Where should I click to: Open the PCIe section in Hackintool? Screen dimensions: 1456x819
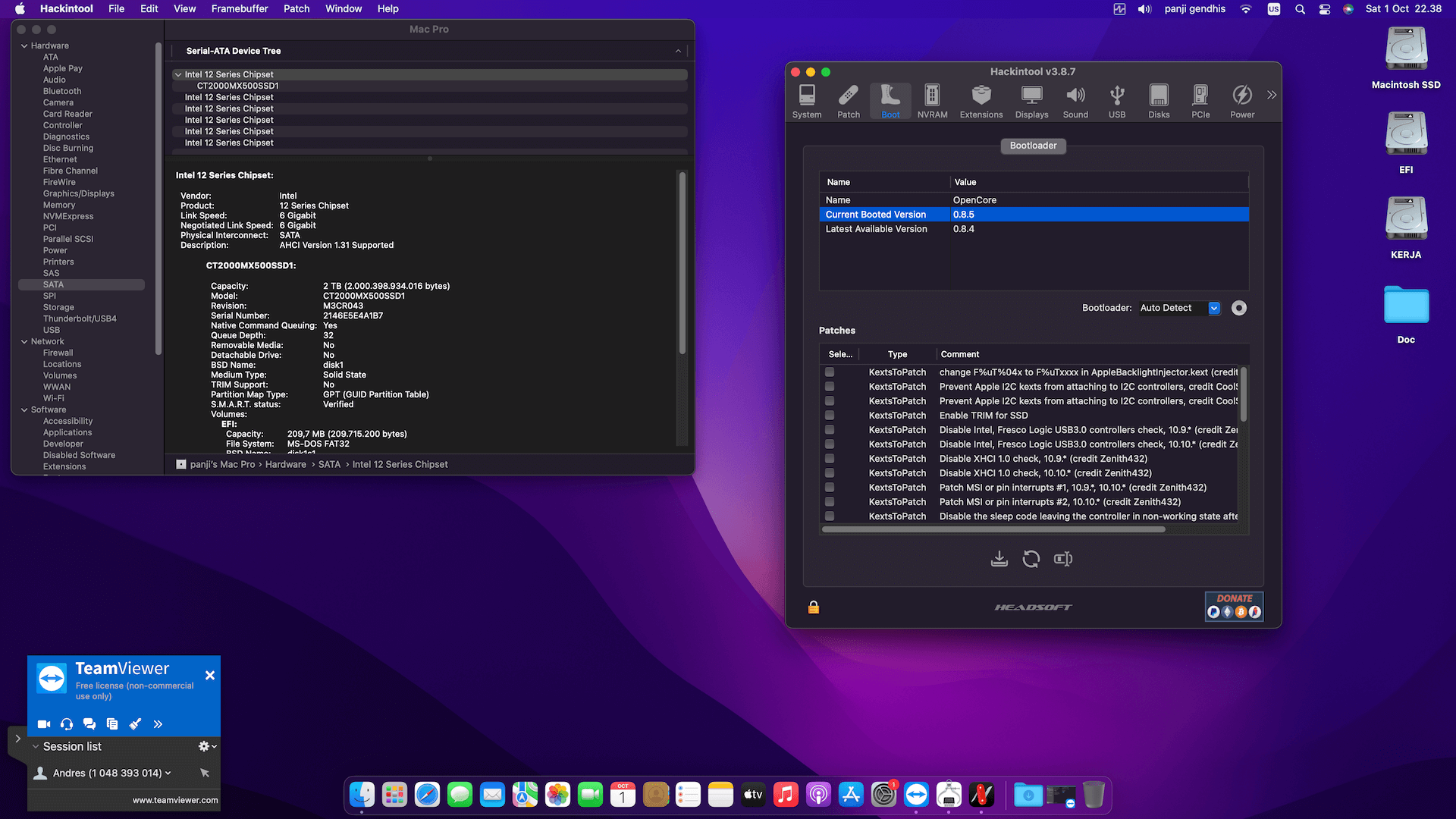tap(1200, 101)
